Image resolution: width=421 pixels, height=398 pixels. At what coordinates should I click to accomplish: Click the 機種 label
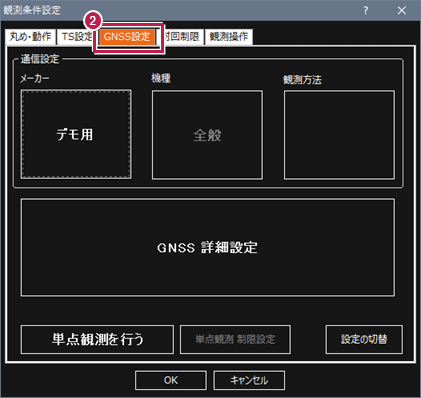click(161, 78)
